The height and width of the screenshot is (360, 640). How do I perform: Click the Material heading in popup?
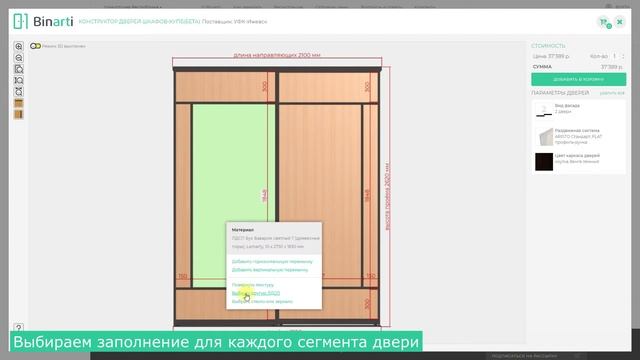coord(242,230)
